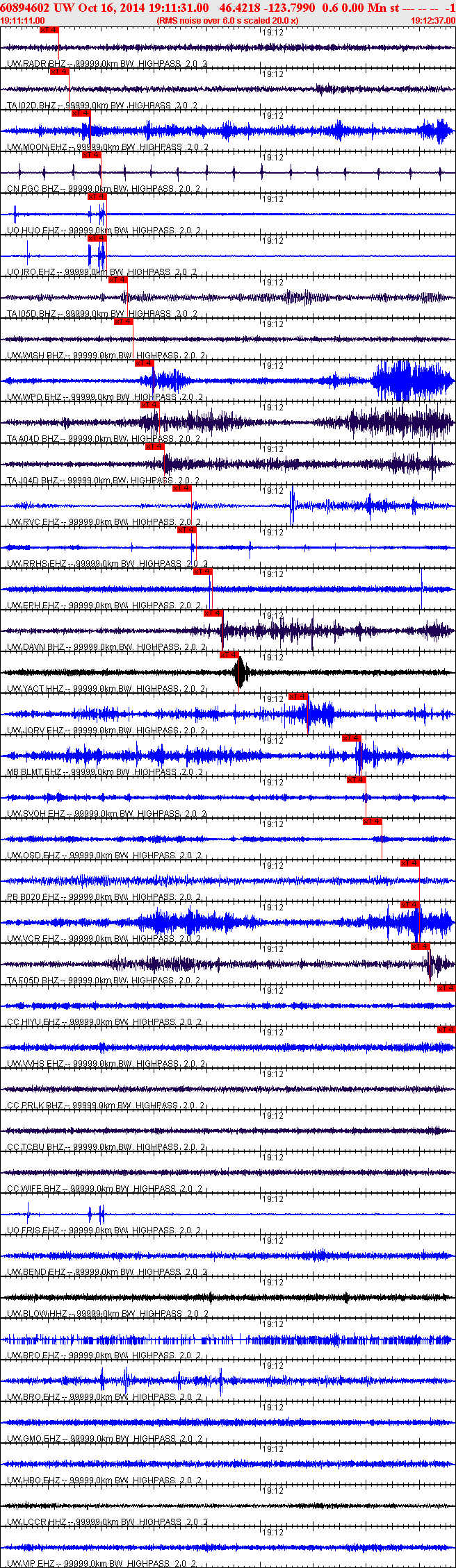Screen dimensions: 456x1568
Task: Select the UW.HBO EHZ station label
Action: (x=33, y=1481)
